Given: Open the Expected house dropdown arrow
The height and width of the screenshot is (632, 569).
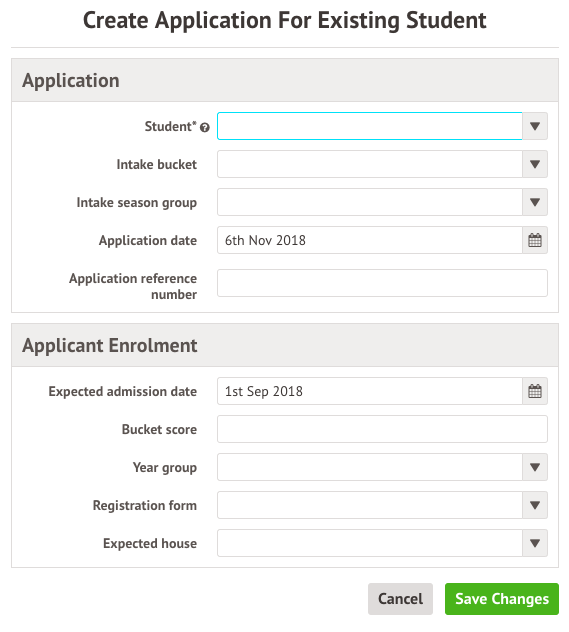Looking at the screenshot, I should pos(535,543).
